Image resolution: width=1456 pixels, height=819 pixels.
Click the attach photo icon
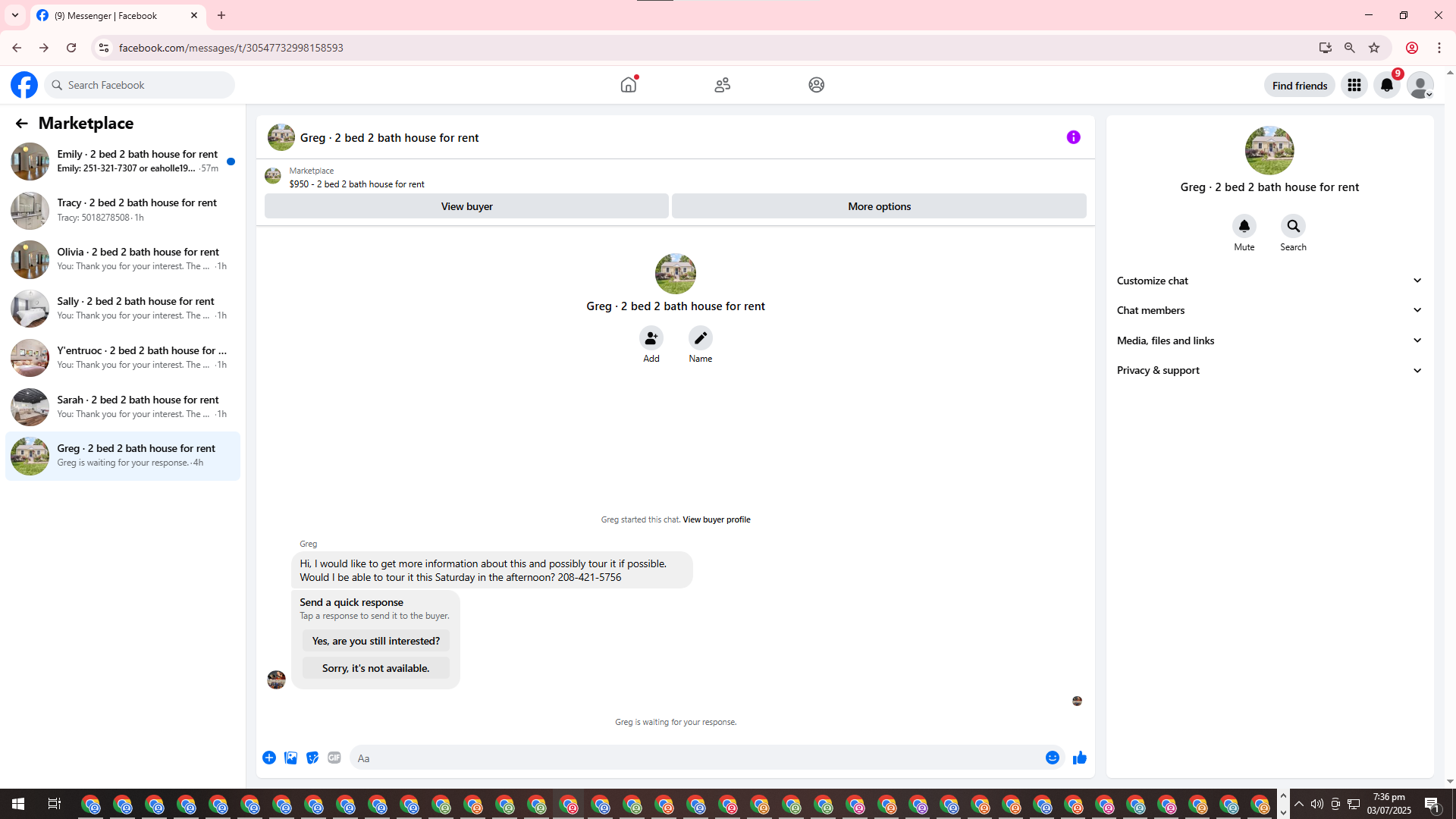click(x=290, y=758)
